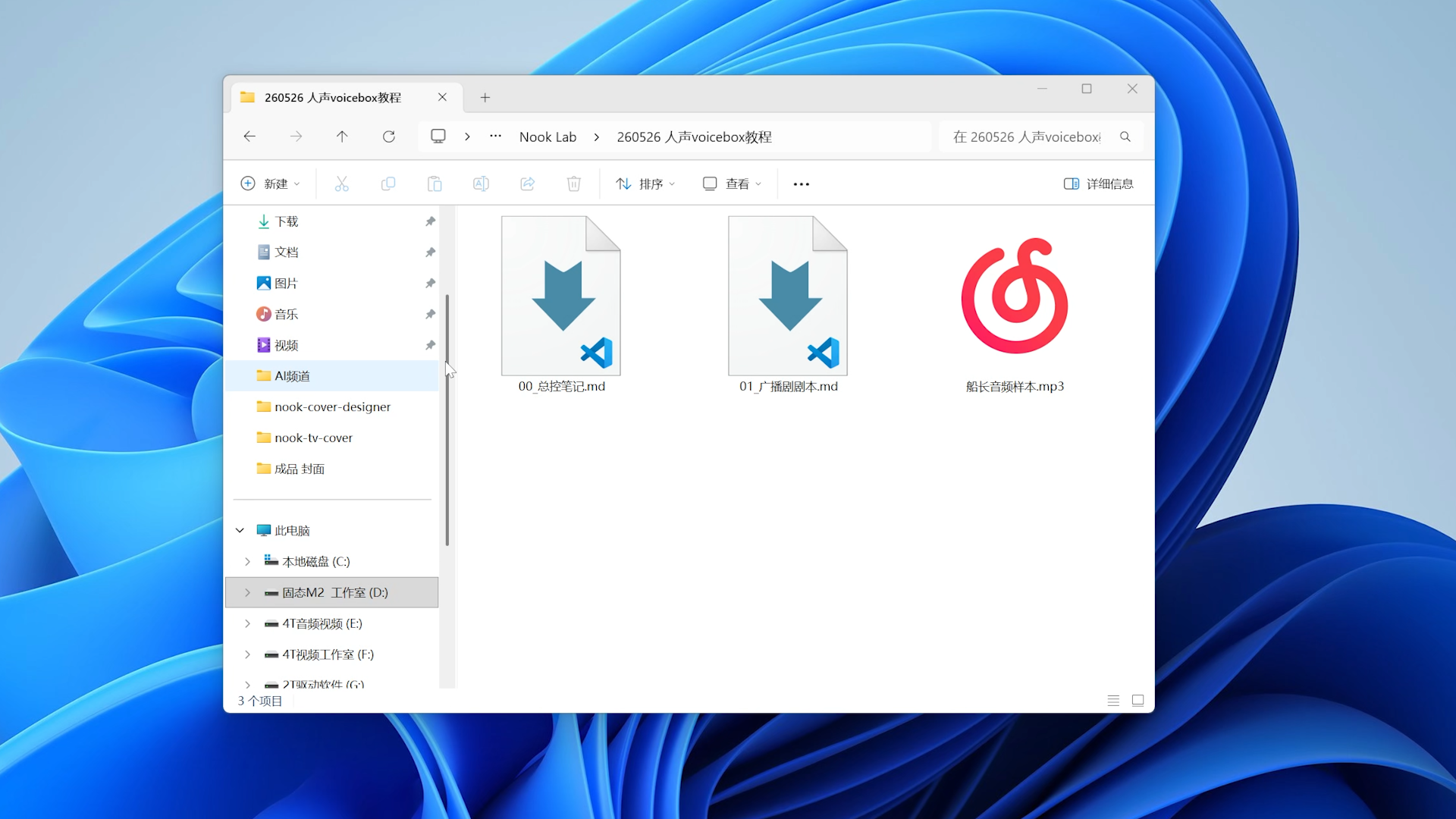Click the This PC monitor icon in address bar

point(438,136)
